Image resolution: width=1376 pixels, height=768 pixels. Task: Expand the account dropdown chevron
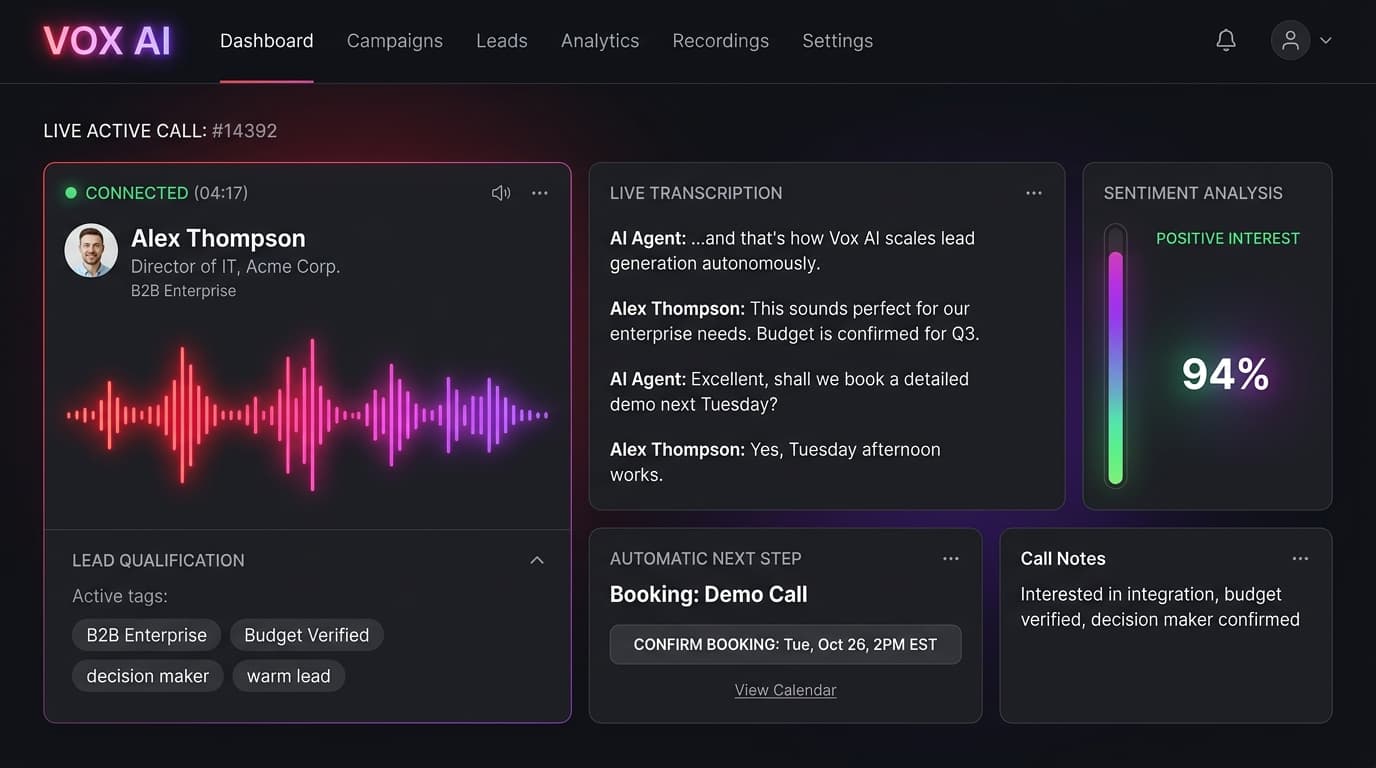click(x=1326, y=41)
